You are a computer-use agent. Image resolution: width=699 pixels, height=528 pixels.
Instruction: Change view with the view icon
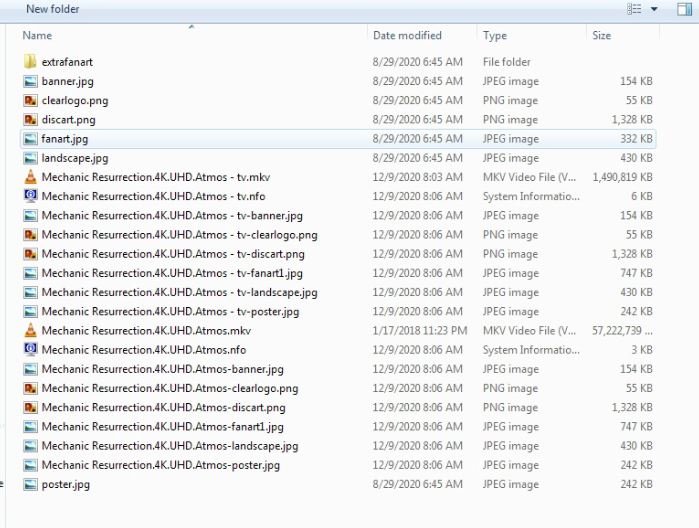(634, 9)
